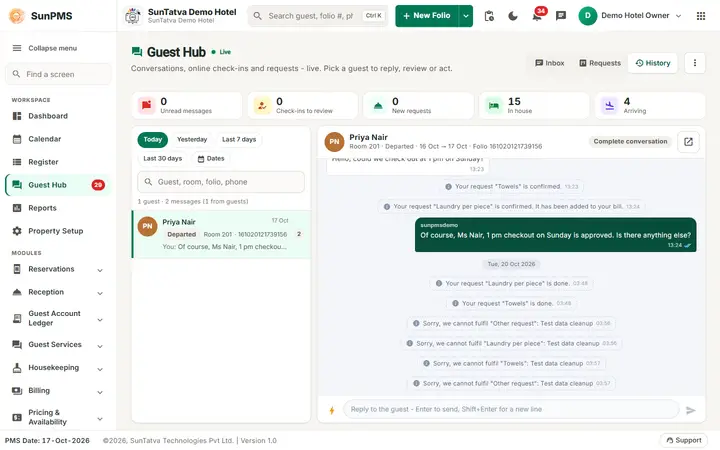The image size is (720, 450).
Task: Go to the Register screen
Action: (43, 162)
